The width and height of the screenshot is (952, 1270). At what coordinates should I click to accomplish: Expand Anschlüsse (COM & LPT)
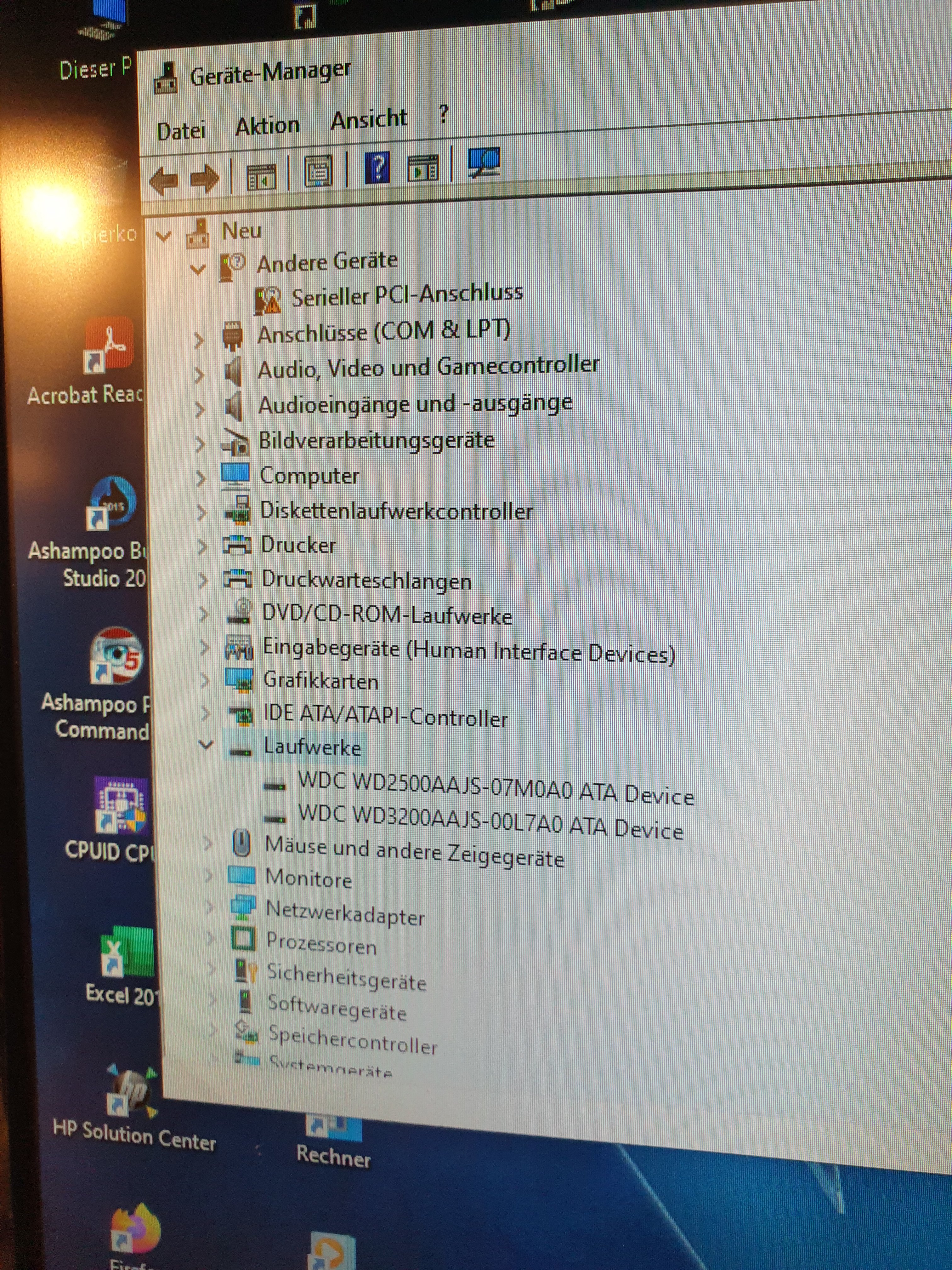pyautogui.click(x=199, y=340)
